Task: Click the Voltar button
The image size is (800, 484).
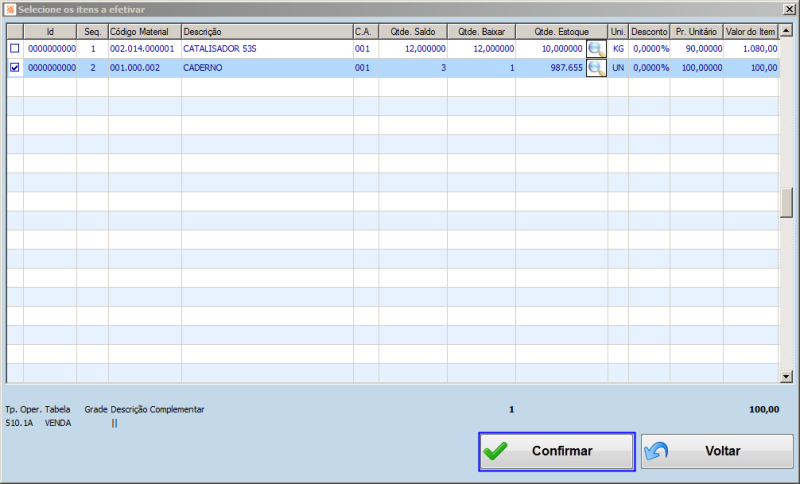Action: coord(717,451)
